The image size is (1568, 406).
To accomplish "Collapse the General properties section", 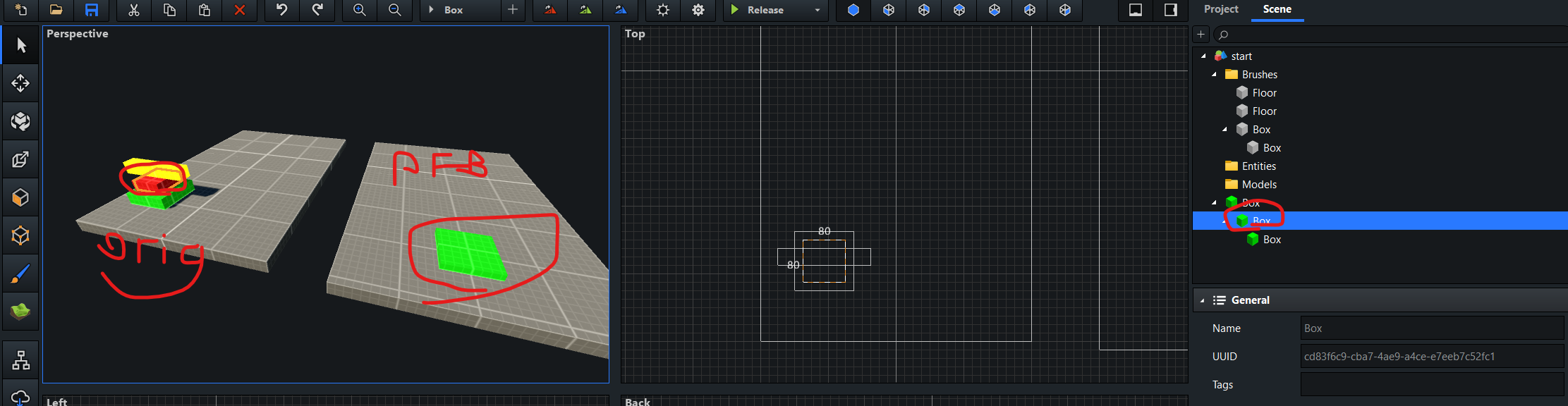I will (x=1202, y=300).
